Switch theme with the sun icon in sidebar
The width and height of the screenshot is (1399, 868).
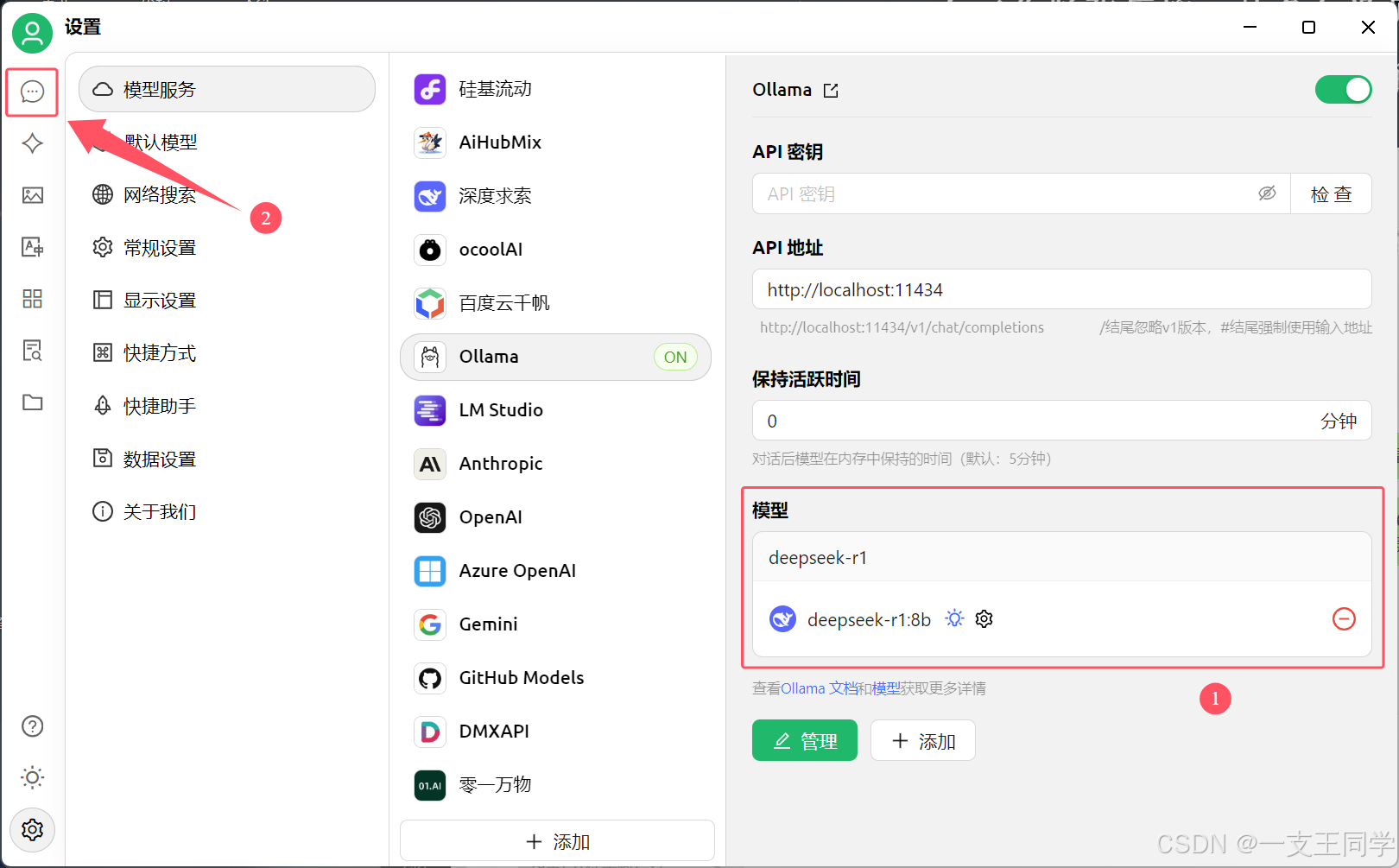pos(32,777)
